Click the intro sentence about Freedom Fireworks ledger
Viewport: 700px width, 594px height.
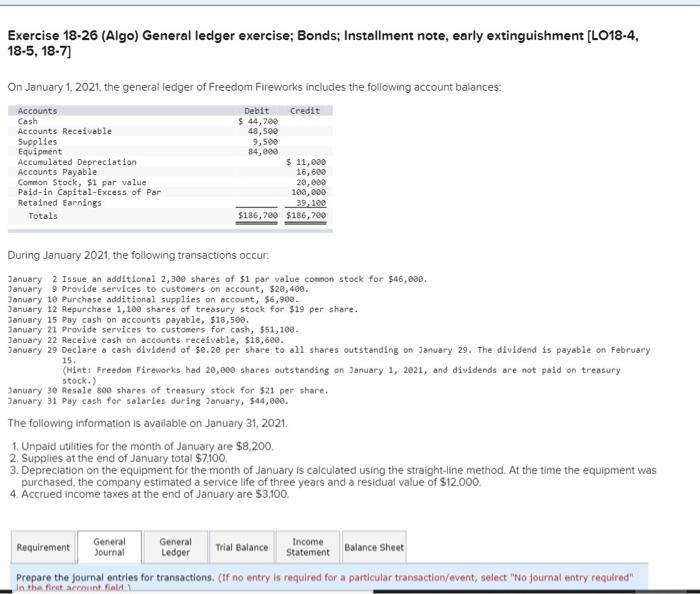(x=254, y=87)
